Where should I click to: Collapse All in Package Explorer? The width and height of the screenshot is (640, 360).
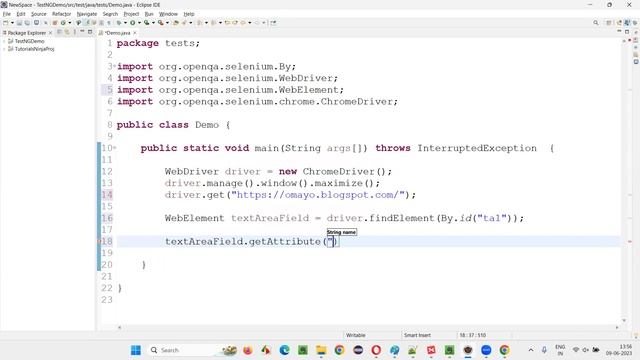59,32
